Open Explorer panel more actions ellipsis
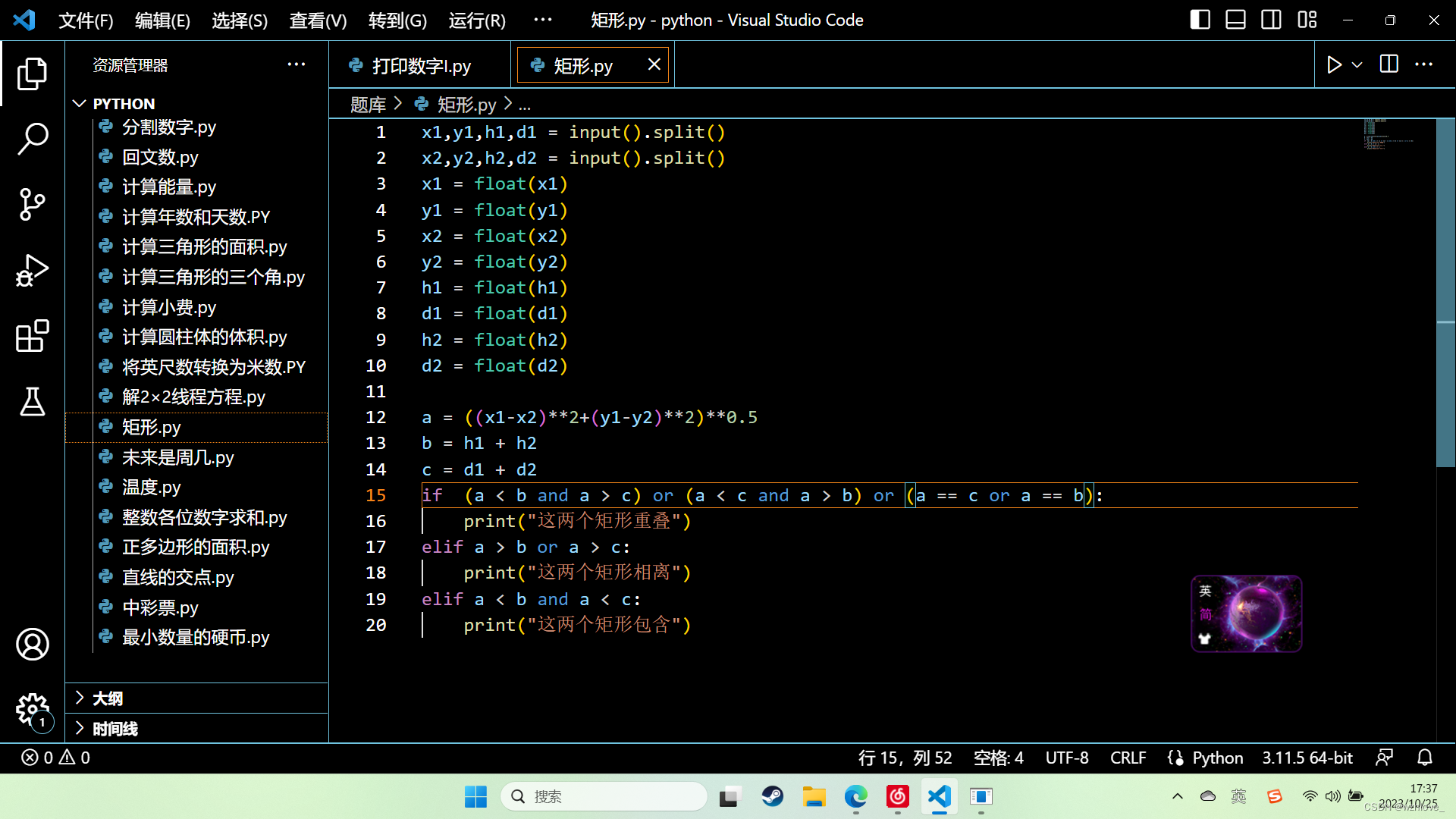Screen dimensions: 1456x819 (x=297, y=65)
